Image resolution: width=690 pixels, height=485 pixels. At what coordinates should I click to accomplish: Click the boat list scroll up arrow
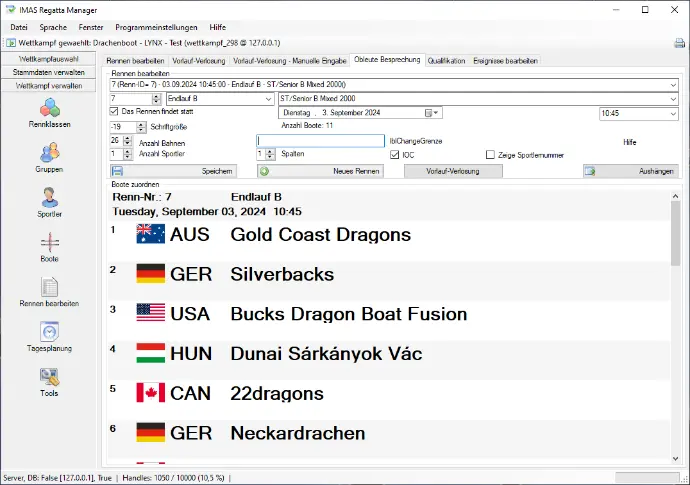click(675, 196)
